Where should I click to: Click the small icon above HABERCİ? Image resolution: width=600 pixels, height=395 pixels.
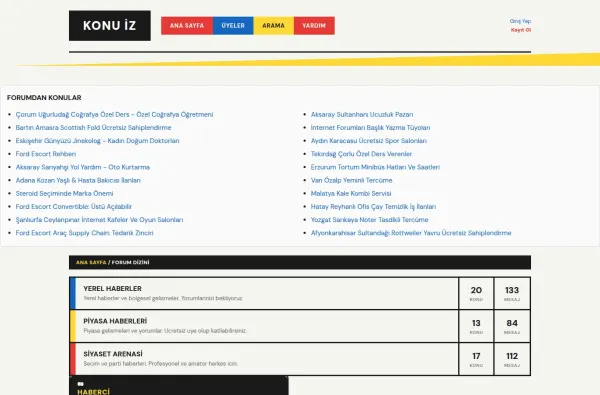coord(80,384)
